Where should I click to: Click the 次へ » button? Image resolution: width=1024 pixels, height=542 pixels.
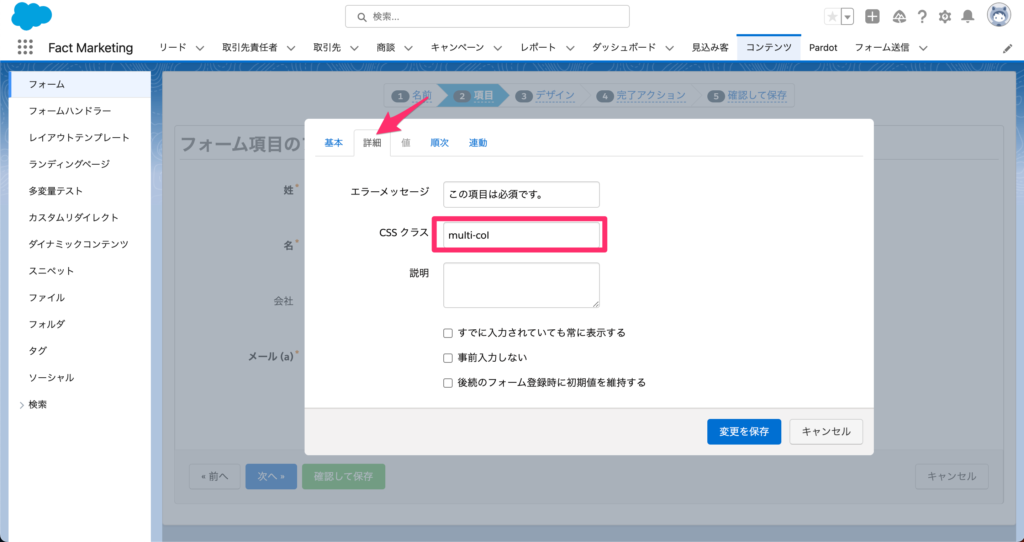(271, 477)
